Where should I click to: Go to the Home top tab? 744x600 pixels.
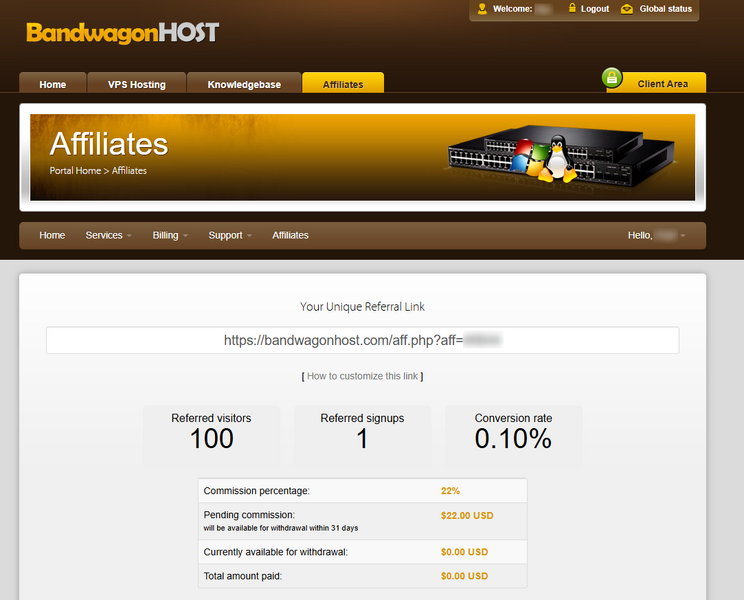tap(53, 84)
